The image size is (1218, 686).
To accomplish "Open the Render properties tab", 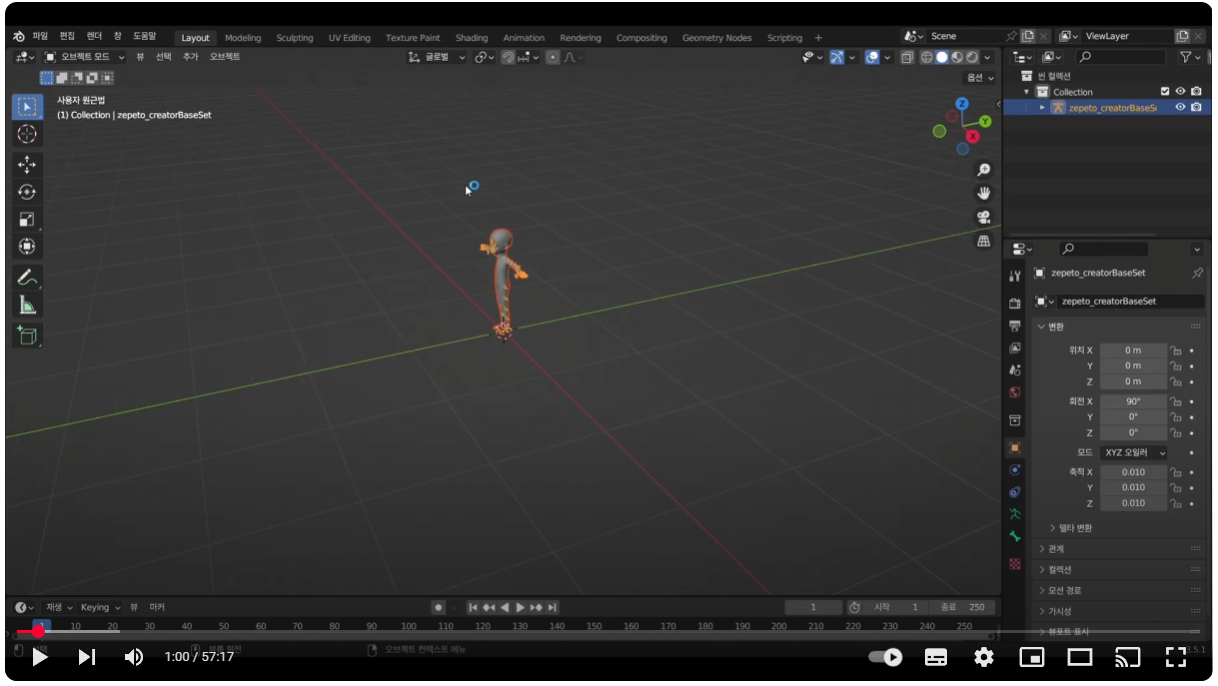I will tap(1015, 303).
